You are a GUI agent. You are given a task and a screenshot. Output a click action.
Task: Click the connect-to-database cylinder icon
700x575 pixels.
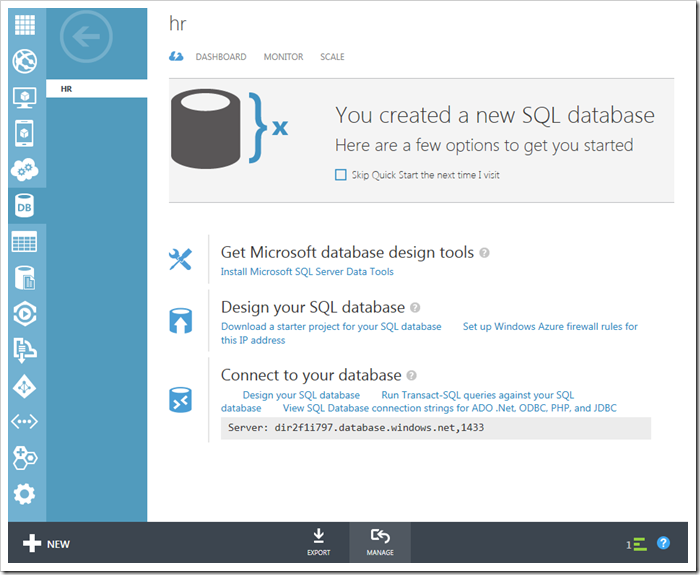pos(180,400)
